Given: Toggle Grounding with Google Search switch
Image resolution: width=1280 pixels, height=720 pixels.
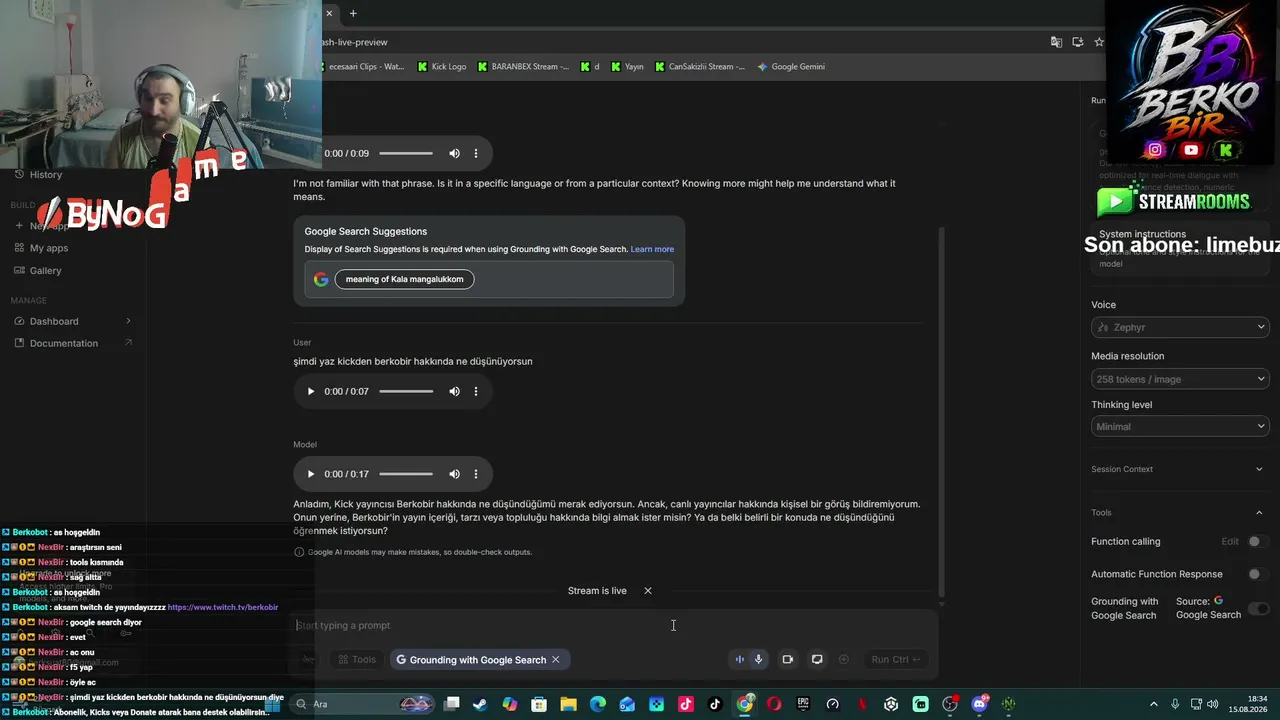Looking at the screenshot, I should (x=1259, y=608).
